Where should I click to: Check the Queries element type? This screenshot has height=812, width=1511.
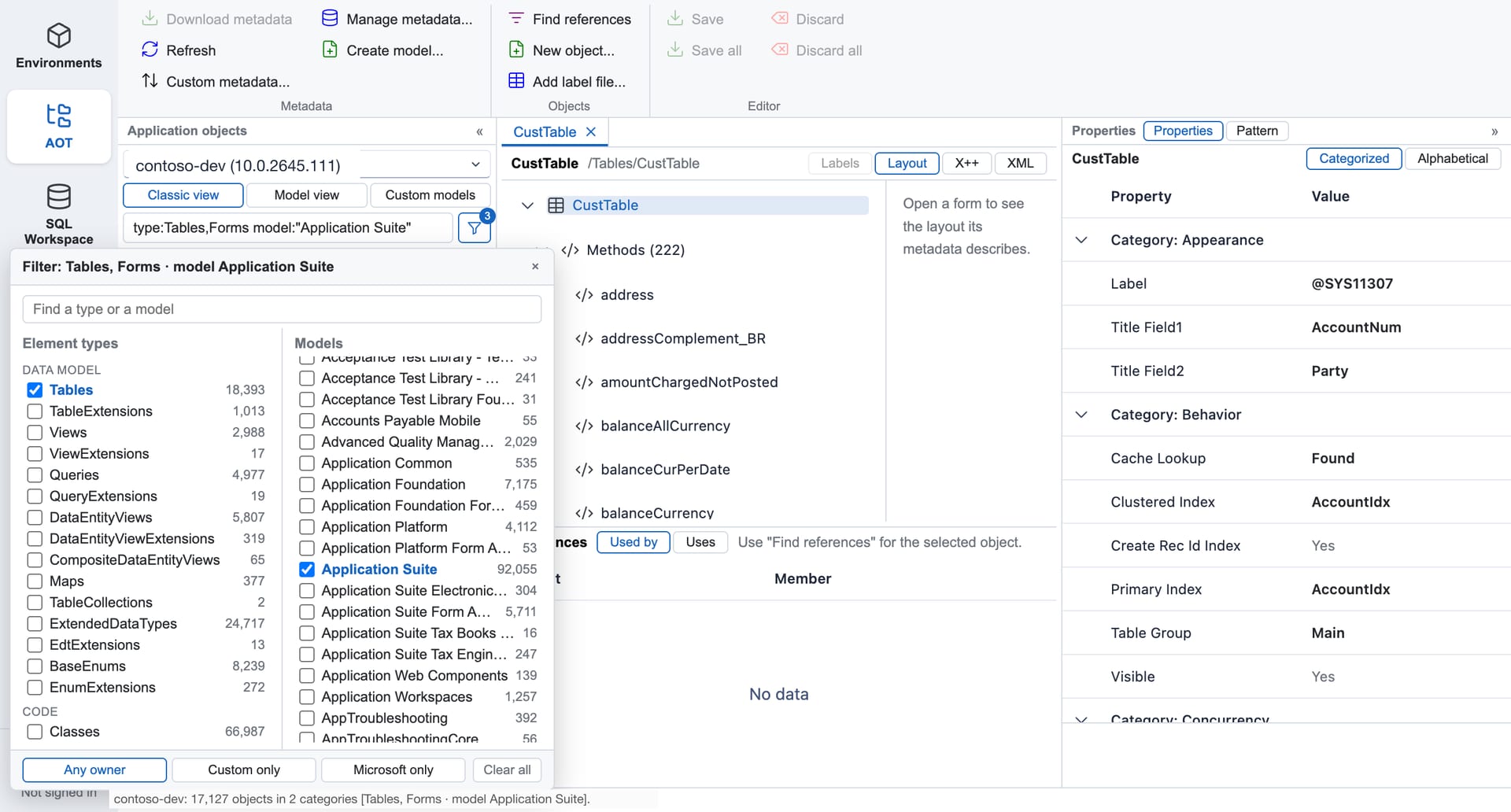point(35,475)
